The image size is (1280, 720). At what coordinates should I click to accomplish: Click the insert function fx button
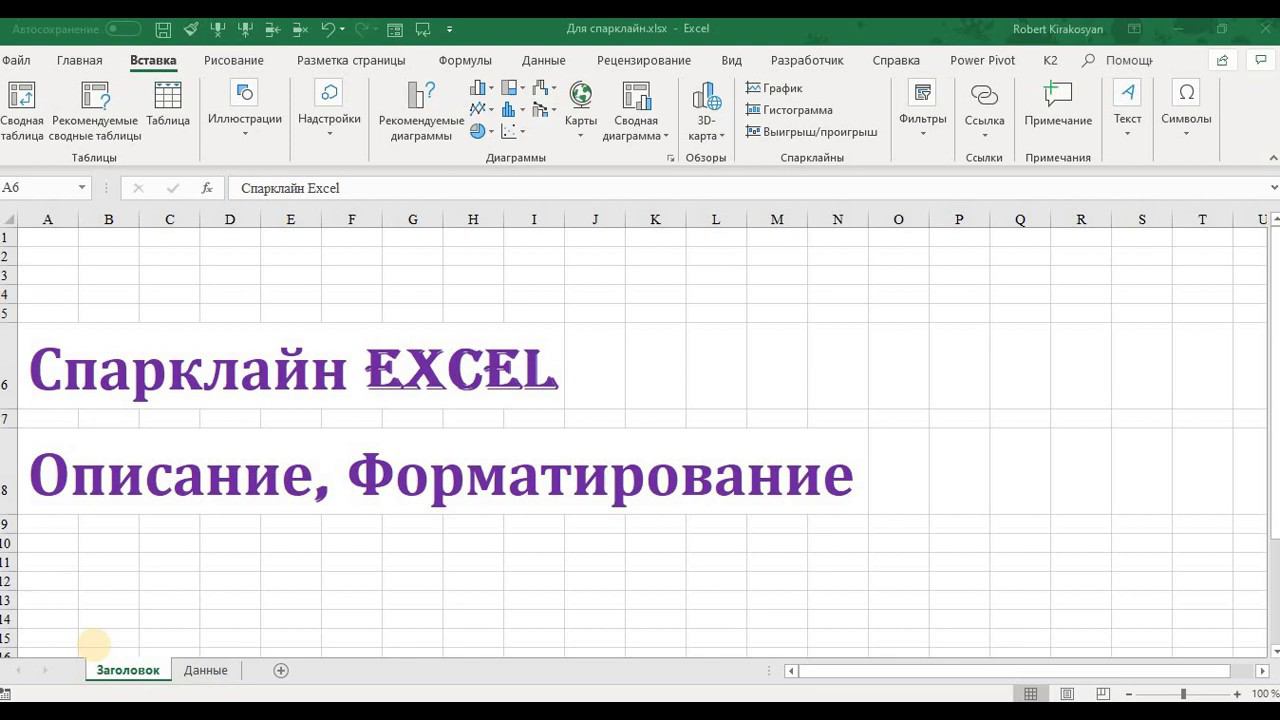click(x=207, y=188)
